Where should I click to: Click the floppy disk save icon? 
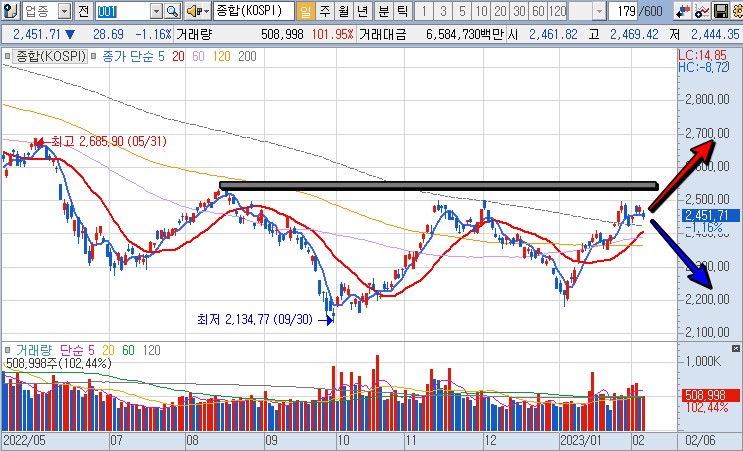[x=720, y=11]
